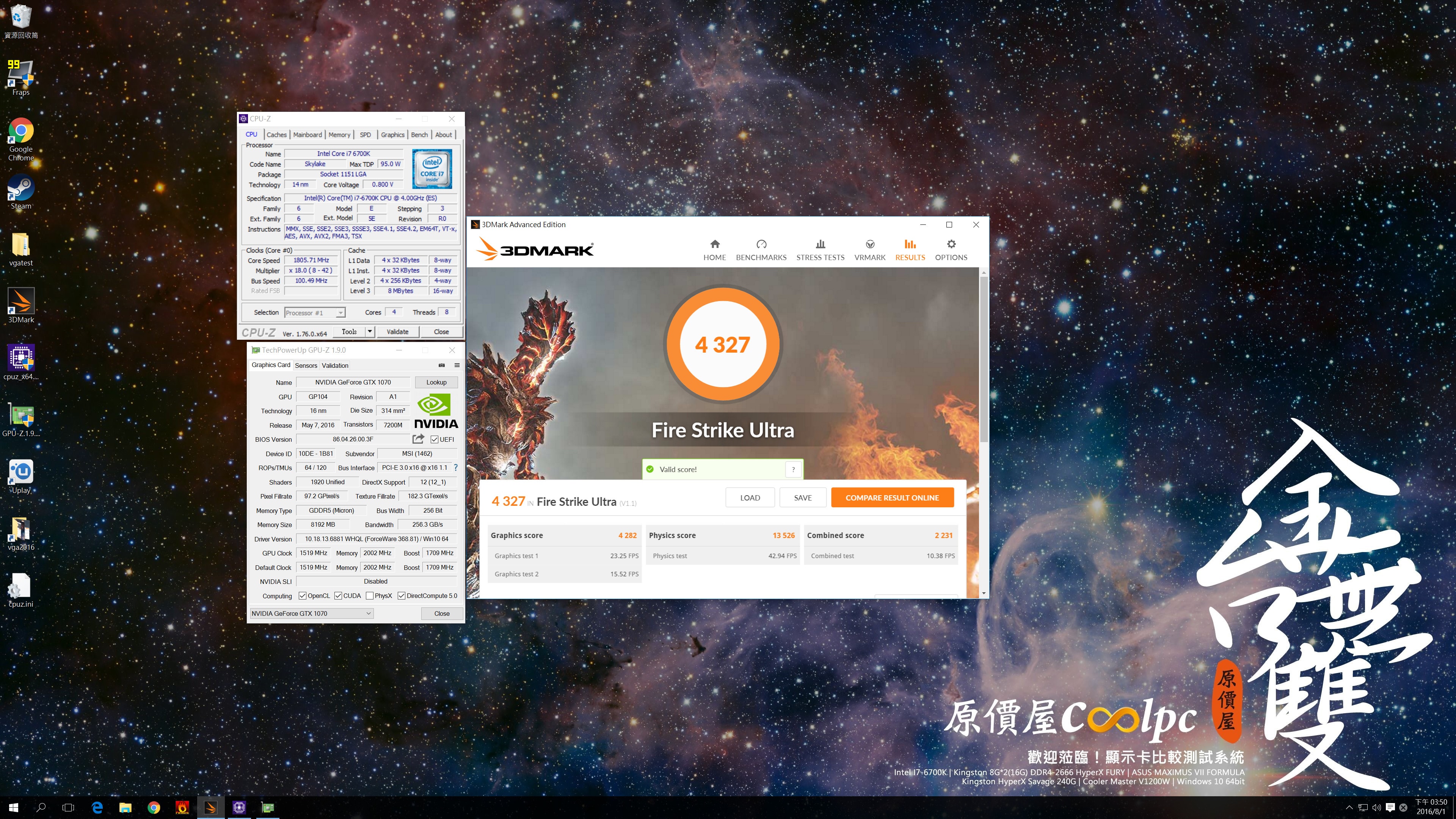Select the vgatest folder on desktop
Viewport: 1456px width, 819px height.
click(21, 249)
